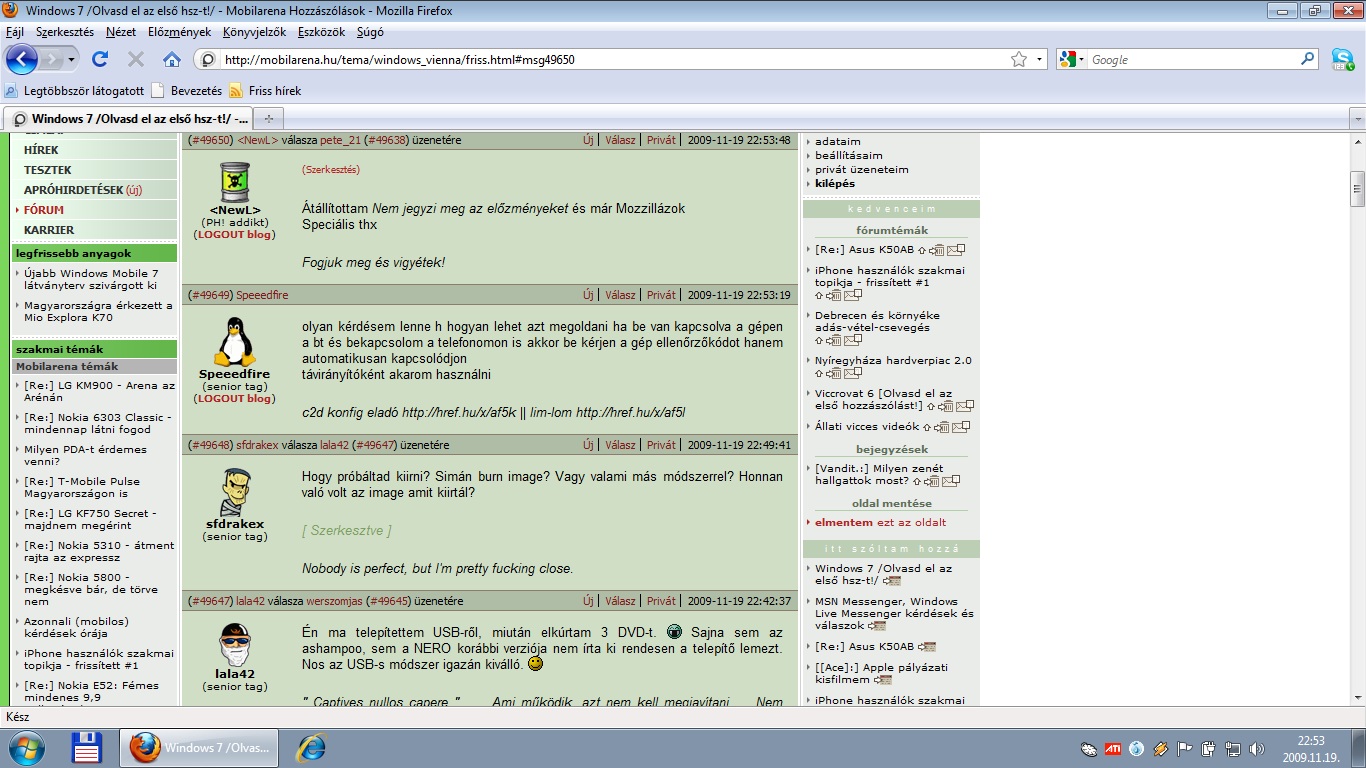Screen dimensions: 1366x768
Task: Click the envelope icon next to Asus K50AB
Action: pos(956,250)
